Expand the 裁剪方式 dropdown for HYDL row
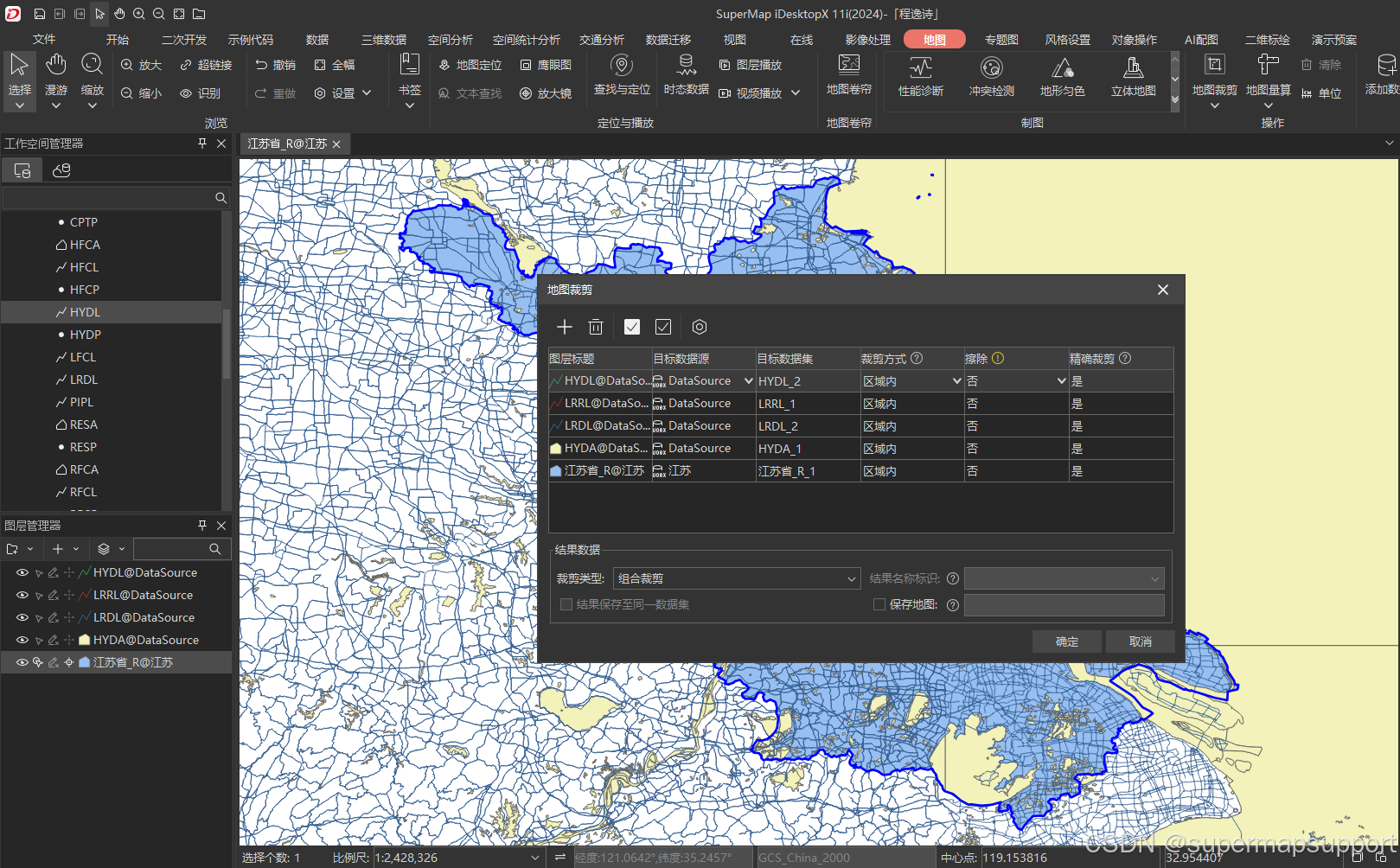This screenshot has height=868, width=1400. point(956,381)
